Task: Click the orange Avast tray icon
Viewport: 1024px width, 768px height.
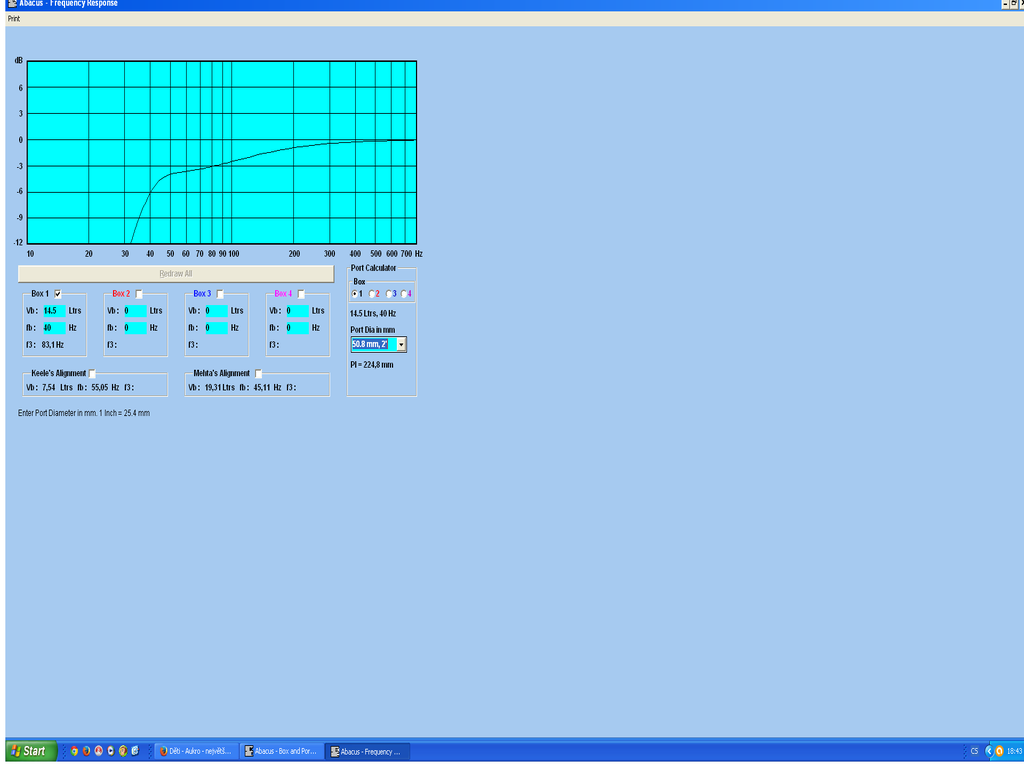Action: (x=999, y=751)
